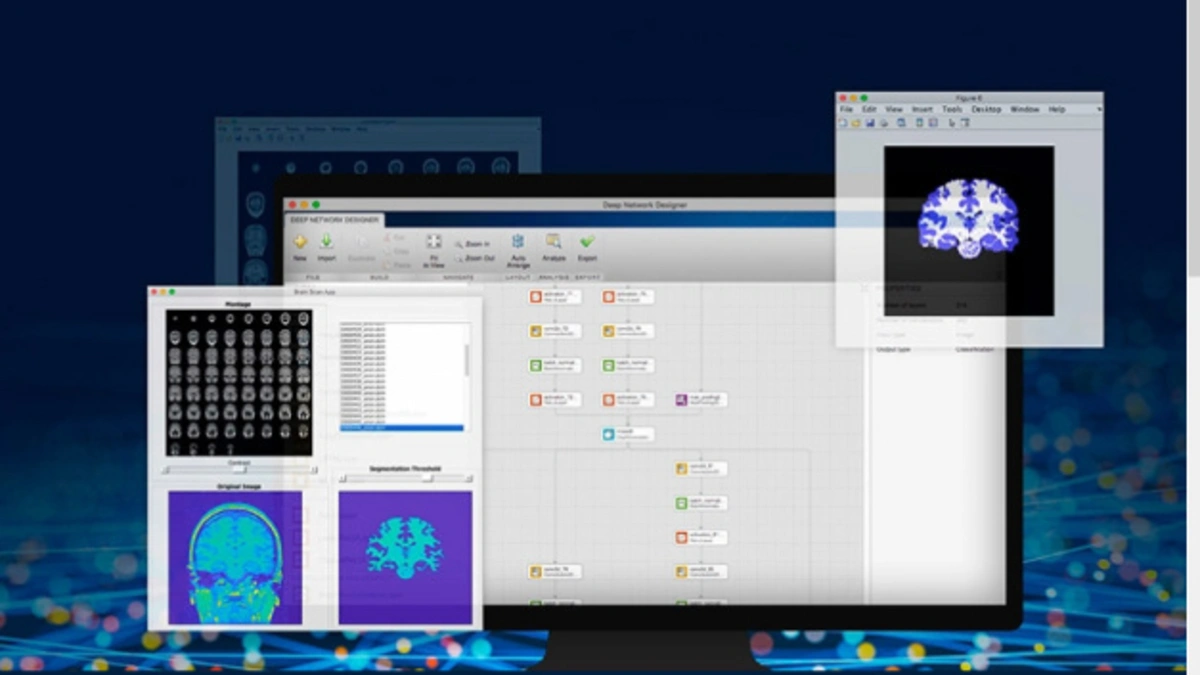This screenshot has width=1200, height=675.
Task: Click the Montage grid of brain slices
Action: pos(239,383)
